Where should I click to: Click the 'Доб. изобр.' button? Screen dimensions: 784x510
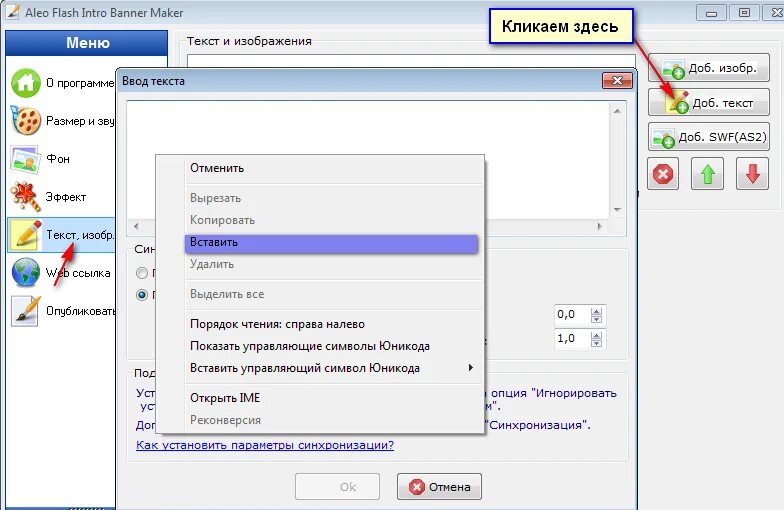[x=708, y=68]
